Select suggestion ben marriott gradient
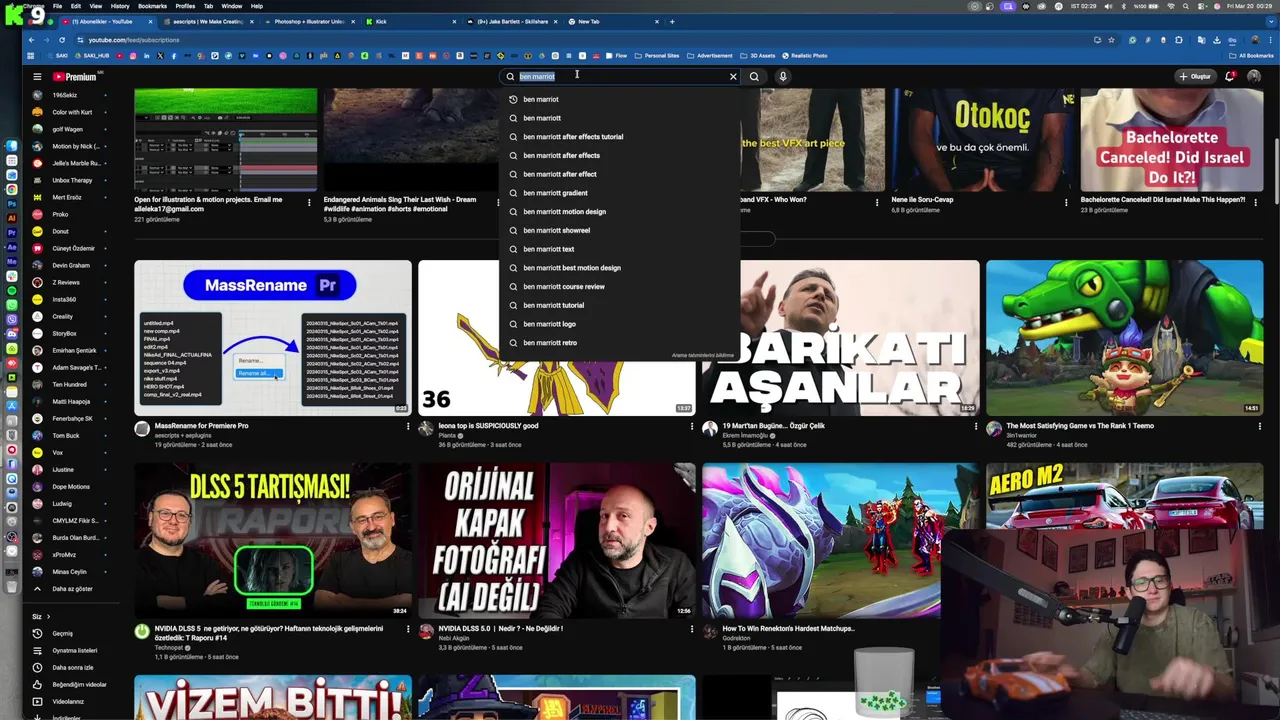 [x=620, y=193]
